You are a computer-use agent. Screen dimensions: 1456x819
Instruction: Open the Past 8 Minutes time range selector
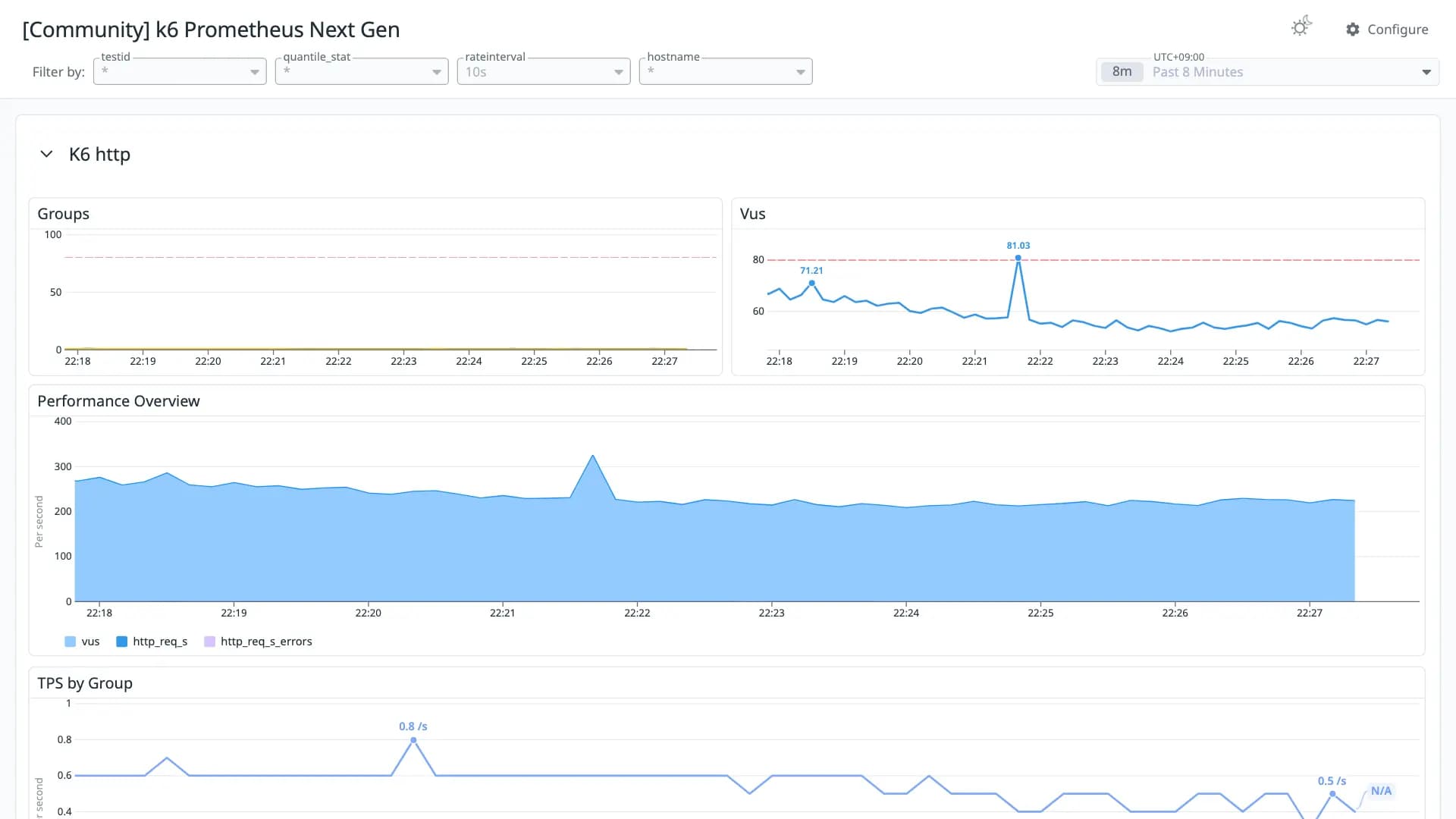point(1267,72)
